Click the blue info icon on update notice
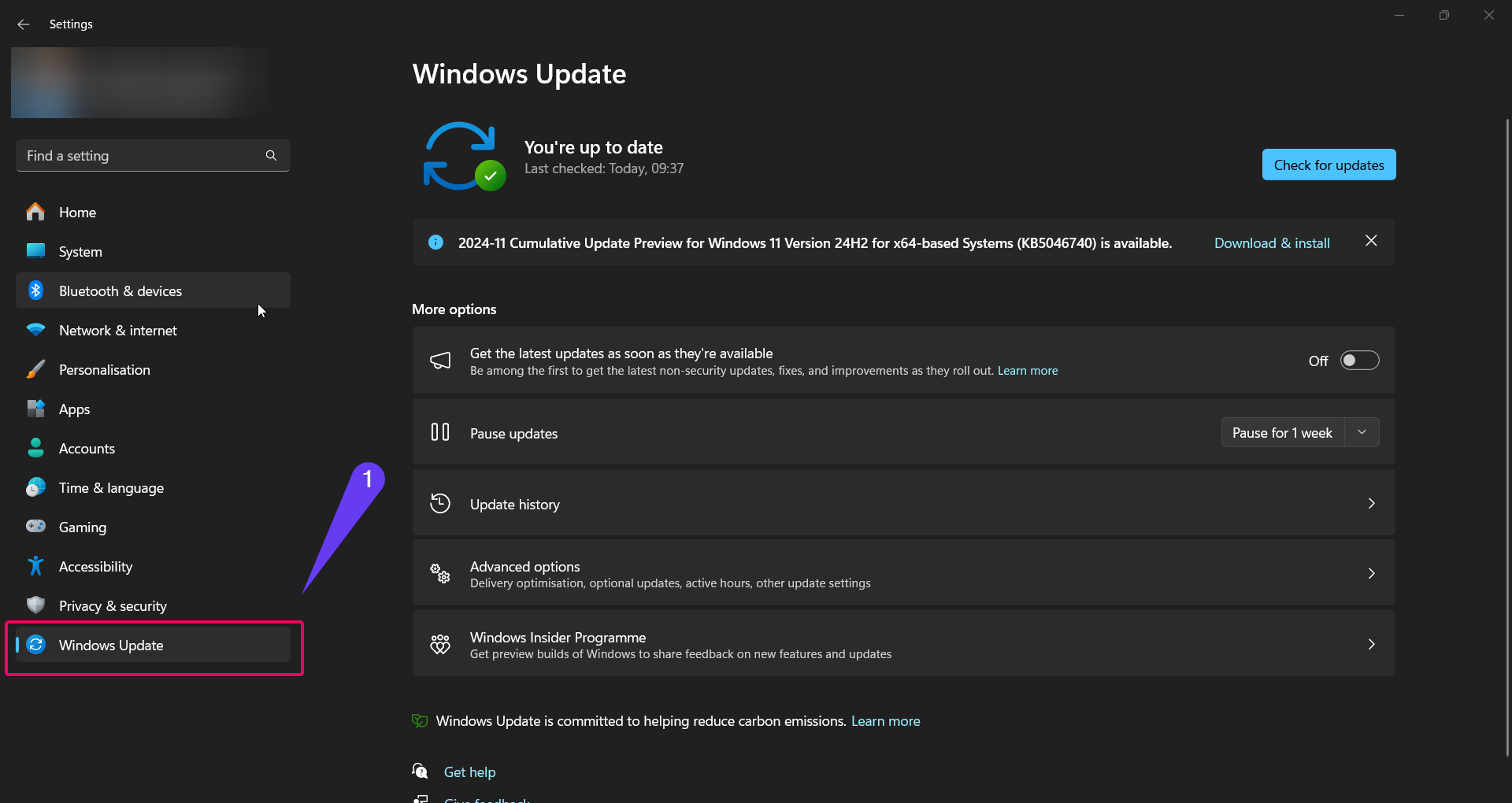This screenshot has height=803, width=1512. (x=435, y=242)
